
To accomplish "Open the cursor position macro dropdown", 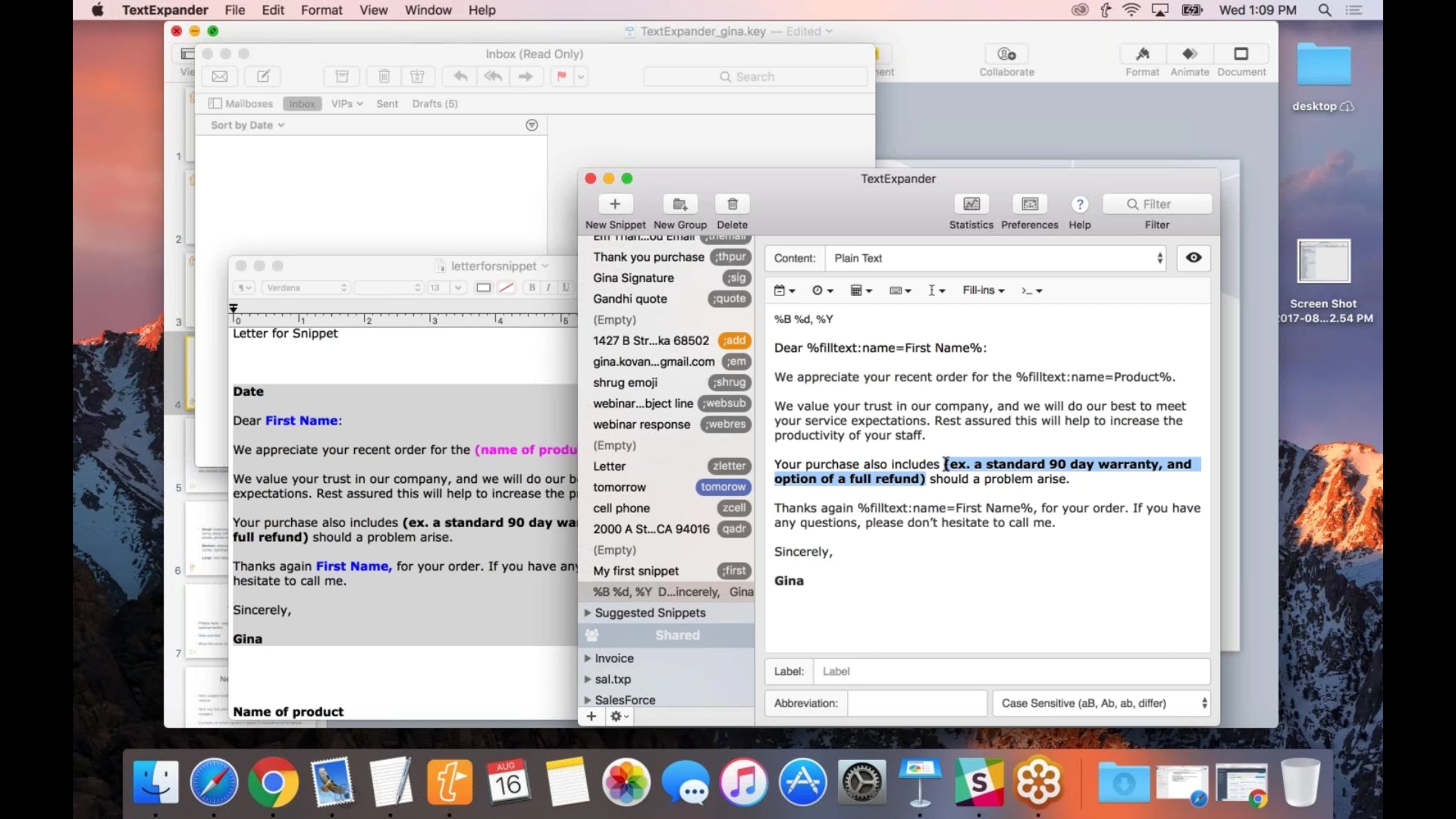I will click(937, 291).
